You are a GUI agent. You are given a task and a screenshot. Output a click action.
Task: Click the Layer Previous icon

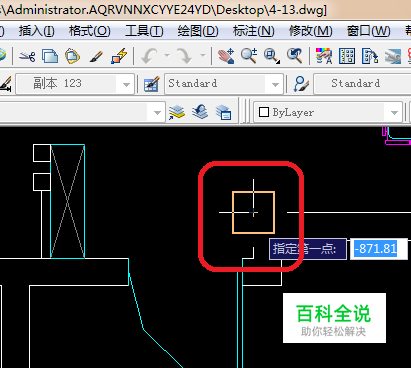click(x=200, y=112)
